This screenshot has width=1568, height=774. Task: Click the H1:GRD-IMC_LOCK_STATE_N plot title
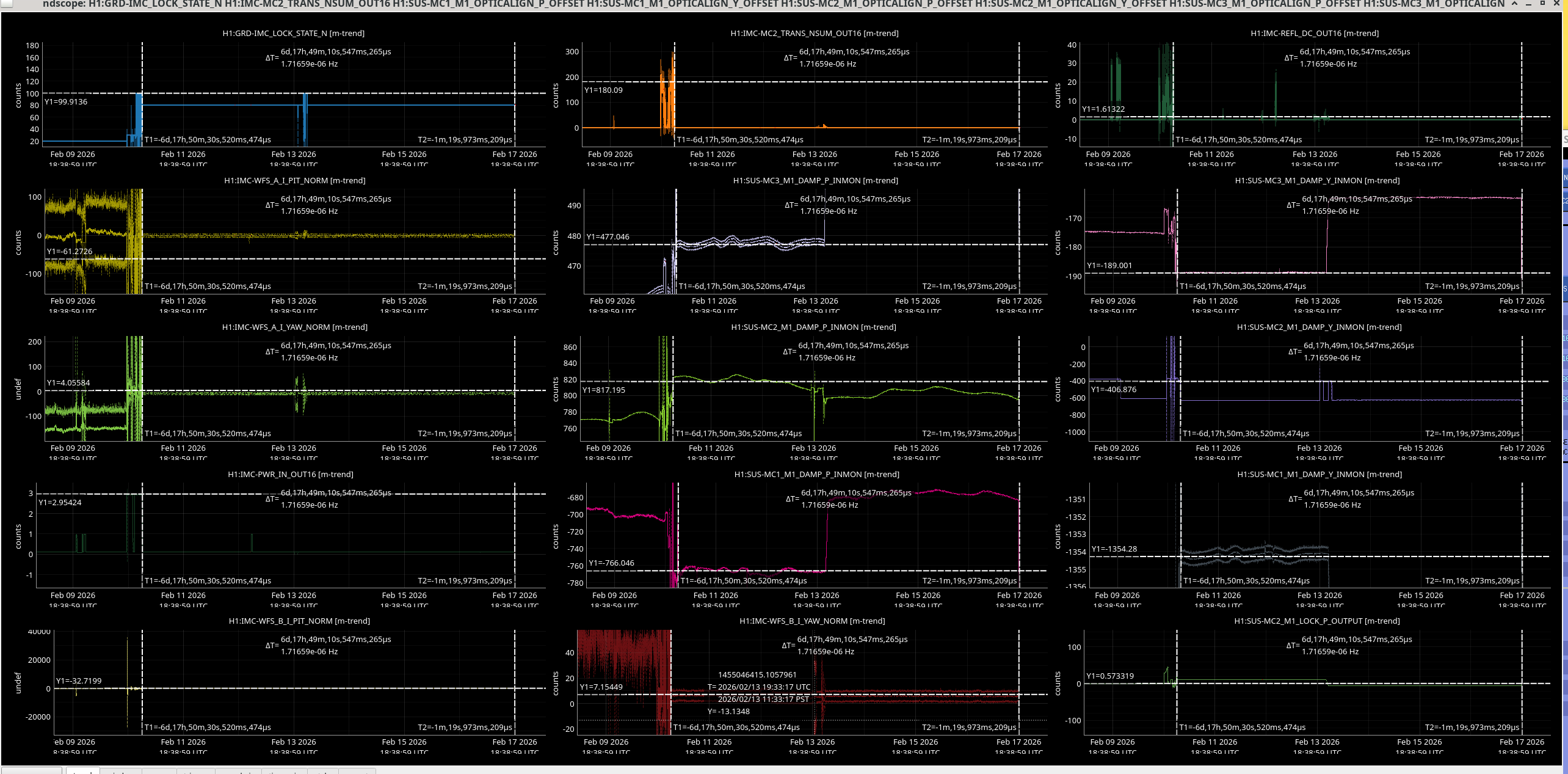pyautogui.click(x=293, y=34)
